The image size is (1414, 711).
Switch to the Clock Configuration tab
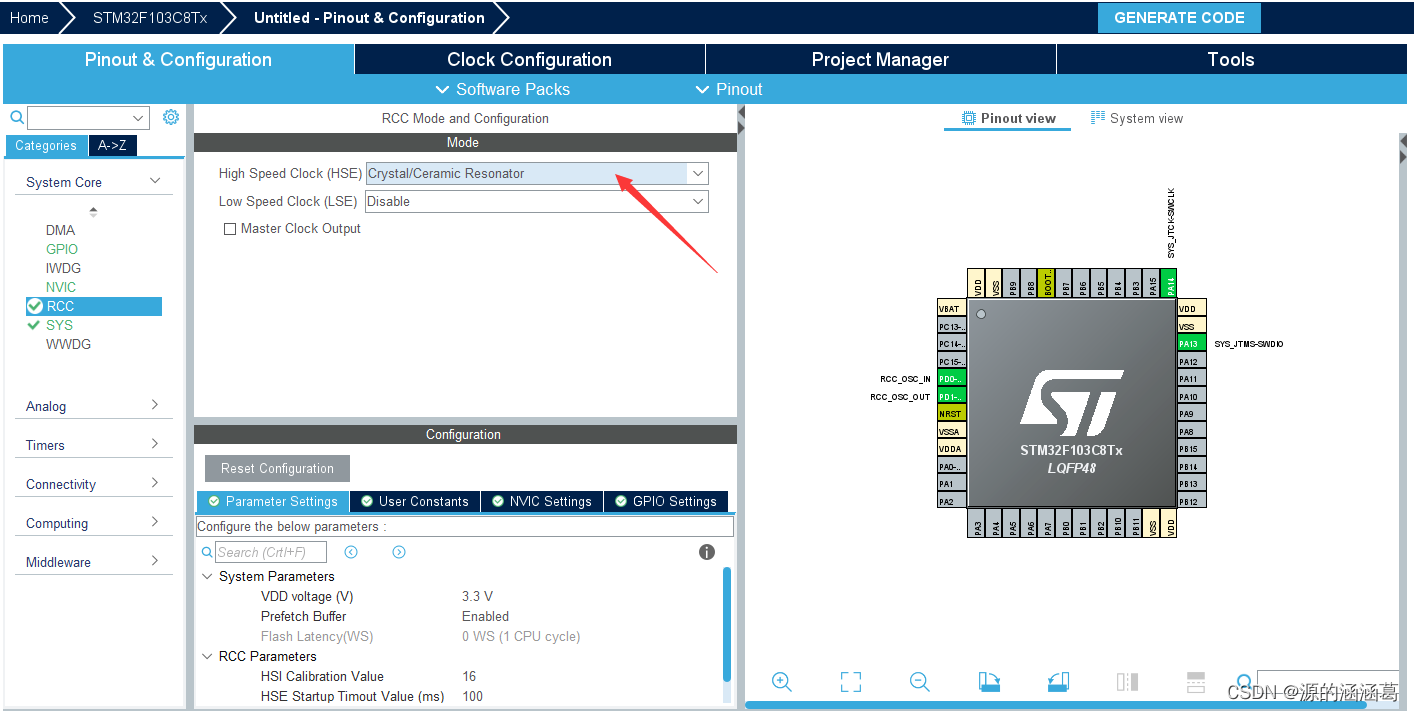[529, 59]
